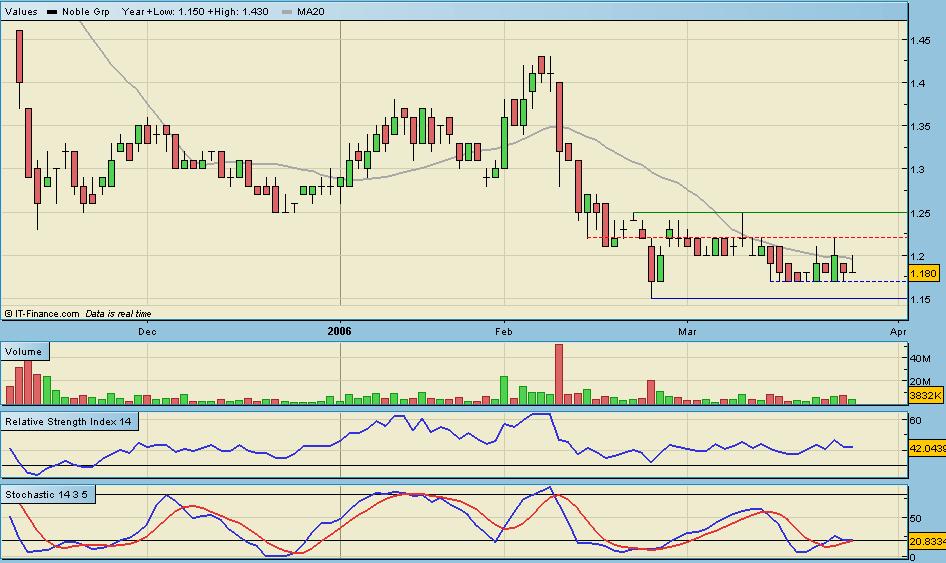The width and height of the screenshot is (946, 563).
Task: Click the 1.35 price axis label
Action: tap(920, 127)
